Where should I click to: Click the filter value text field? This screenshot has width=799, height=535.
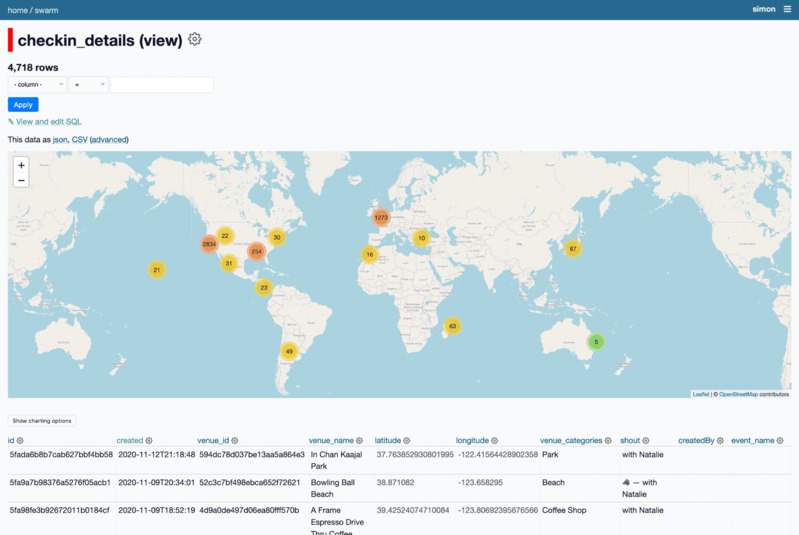coord(162,85)
